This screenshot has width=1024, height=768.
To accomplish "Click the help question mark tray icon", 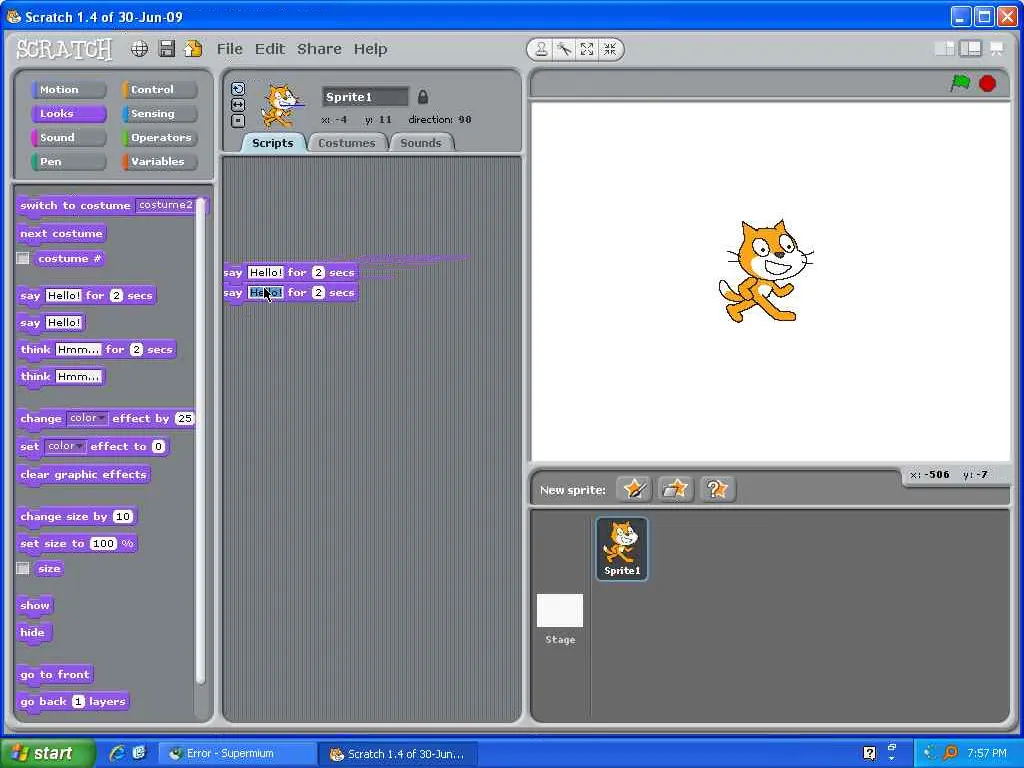I will click(x=869, y=754).
